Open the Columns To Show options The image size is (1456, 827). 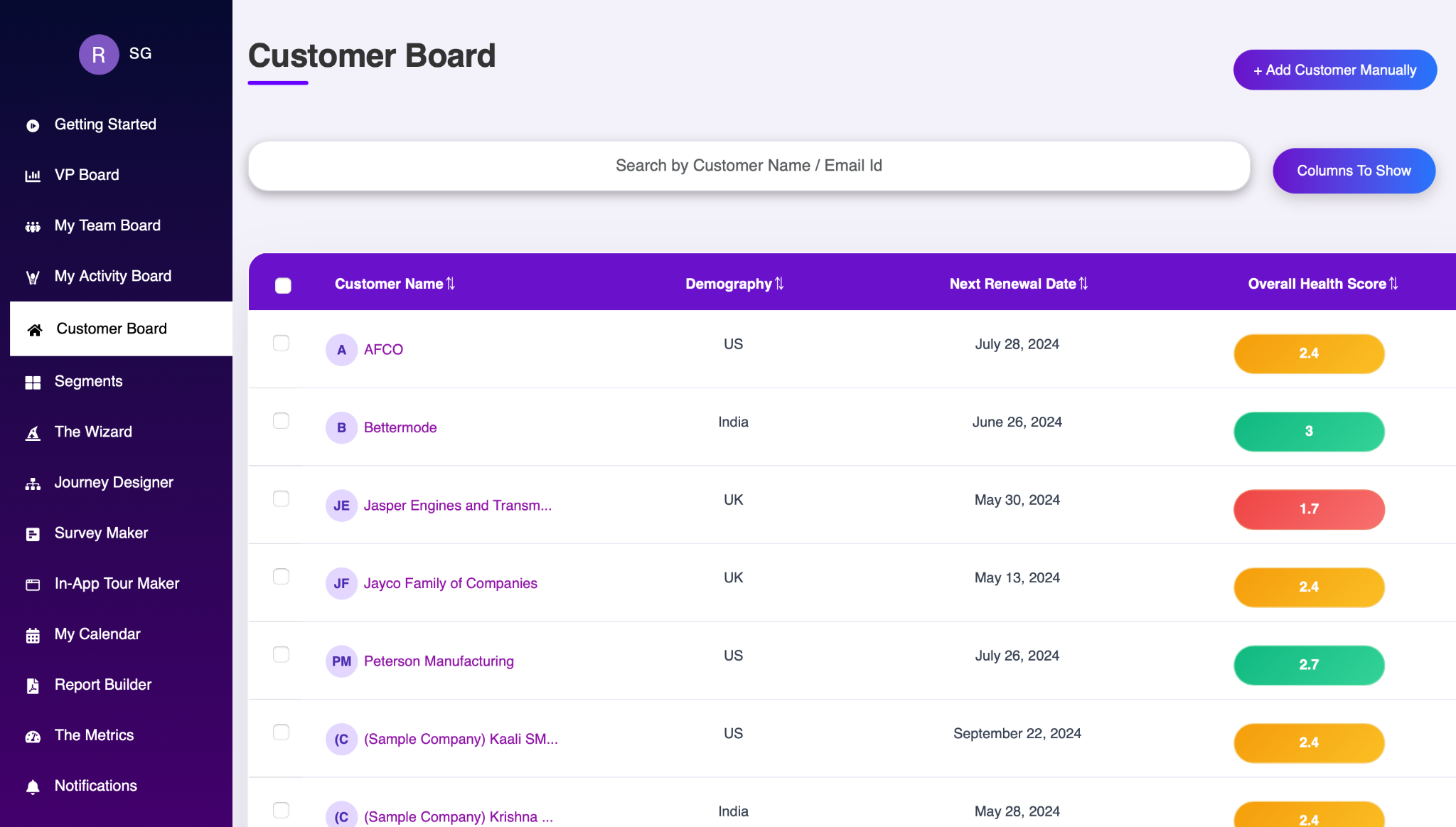pyautogui.click(x=1354, y=171)
